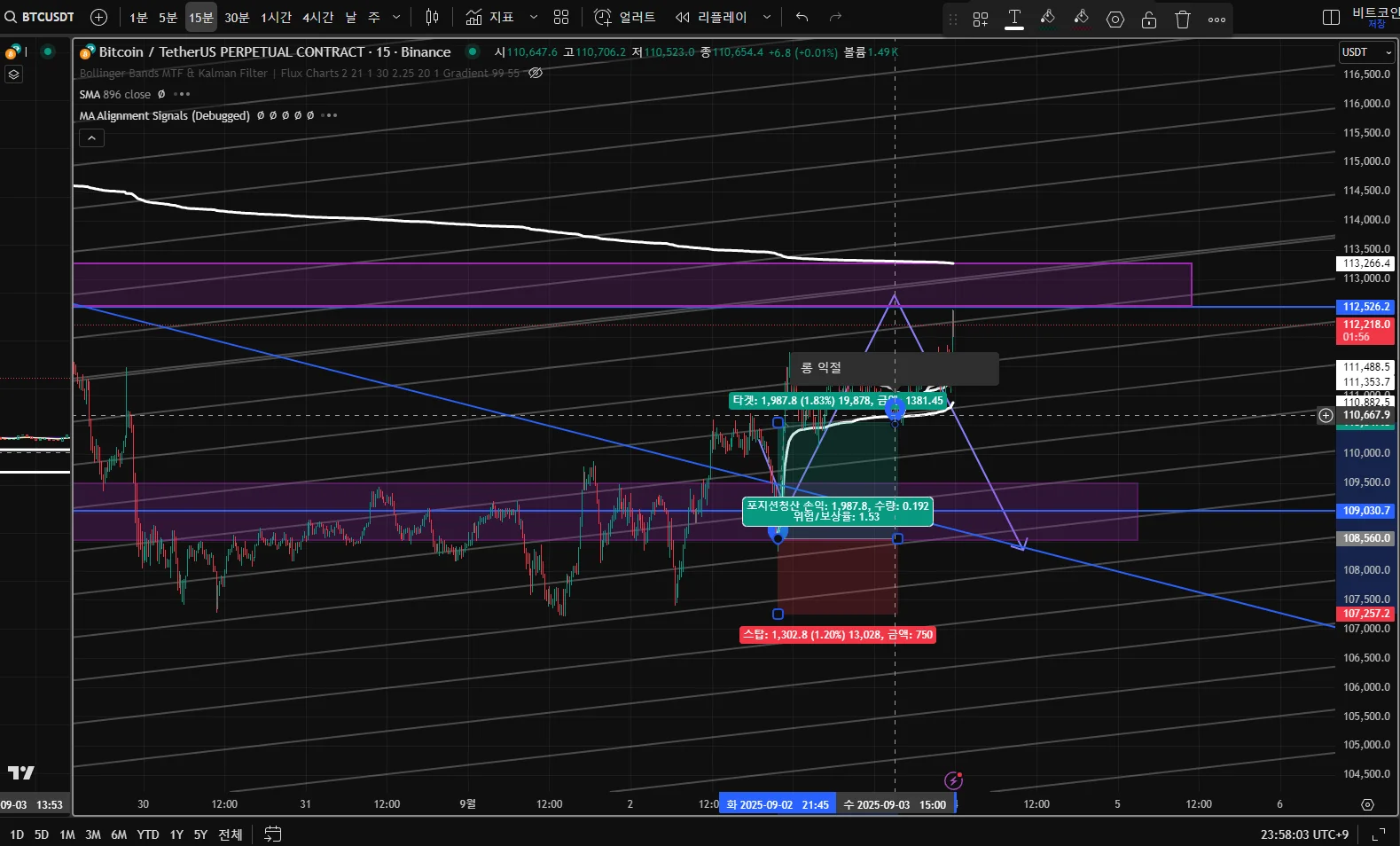The height and width of the screenshot is (846, 1400).
Task: Open more options in floating drawing toolbar
Action: coord(1216,19)
